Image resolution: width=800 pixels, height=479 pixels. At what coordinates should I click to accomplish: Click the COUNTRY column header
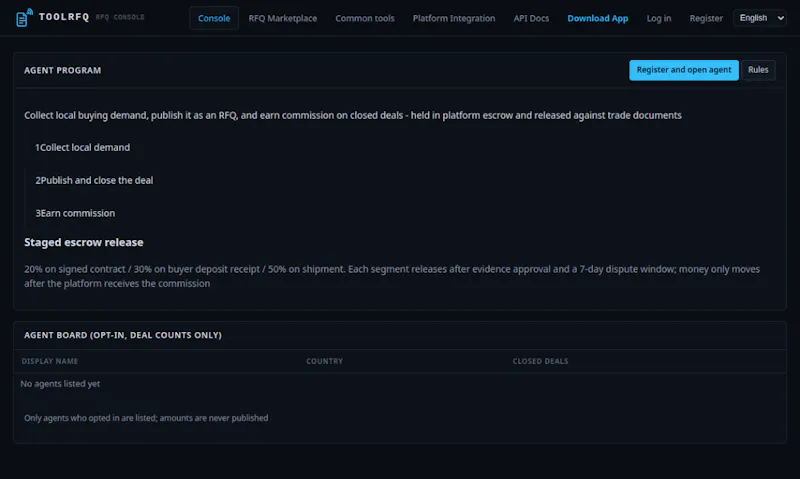[x=324, y=361]
